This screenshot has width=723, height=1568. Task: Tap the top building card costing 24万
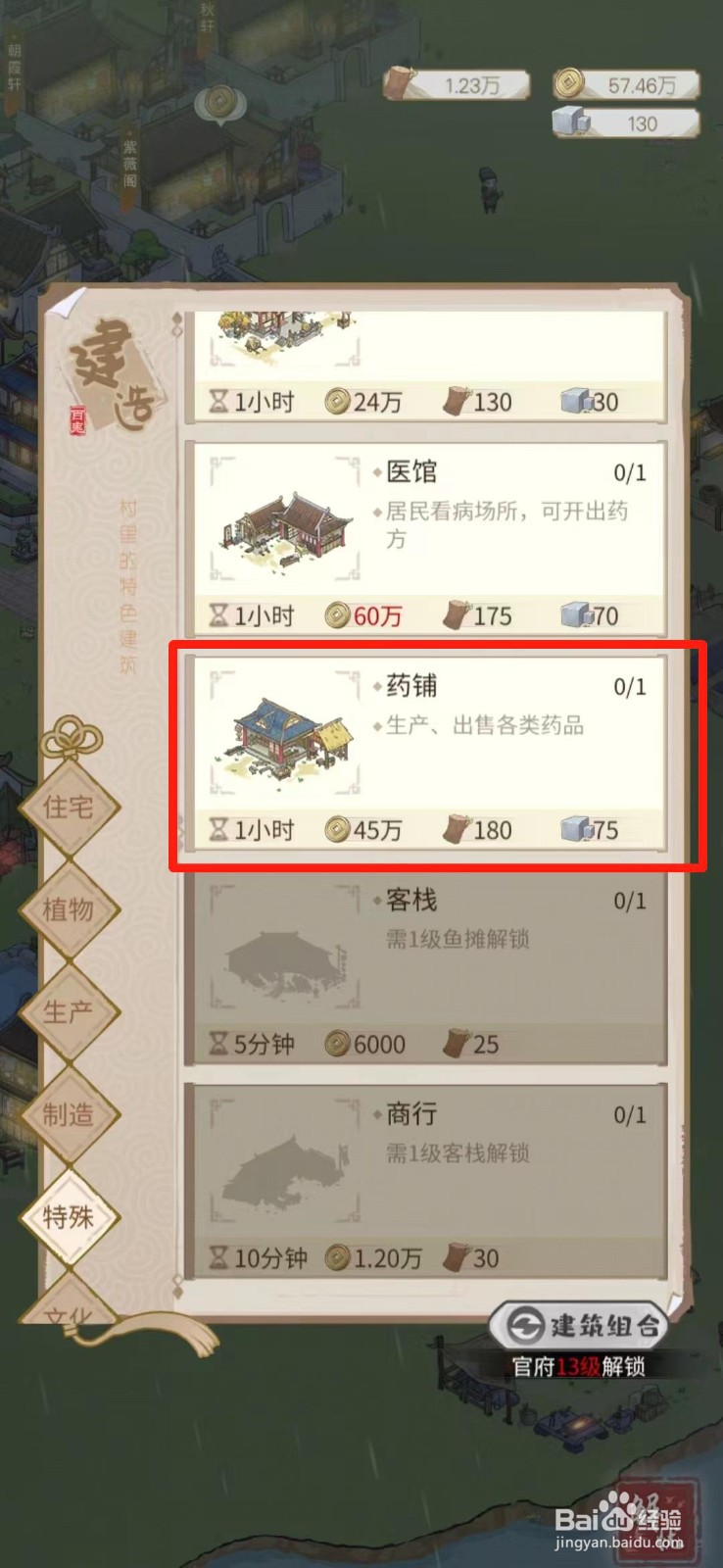click(425, 367)
